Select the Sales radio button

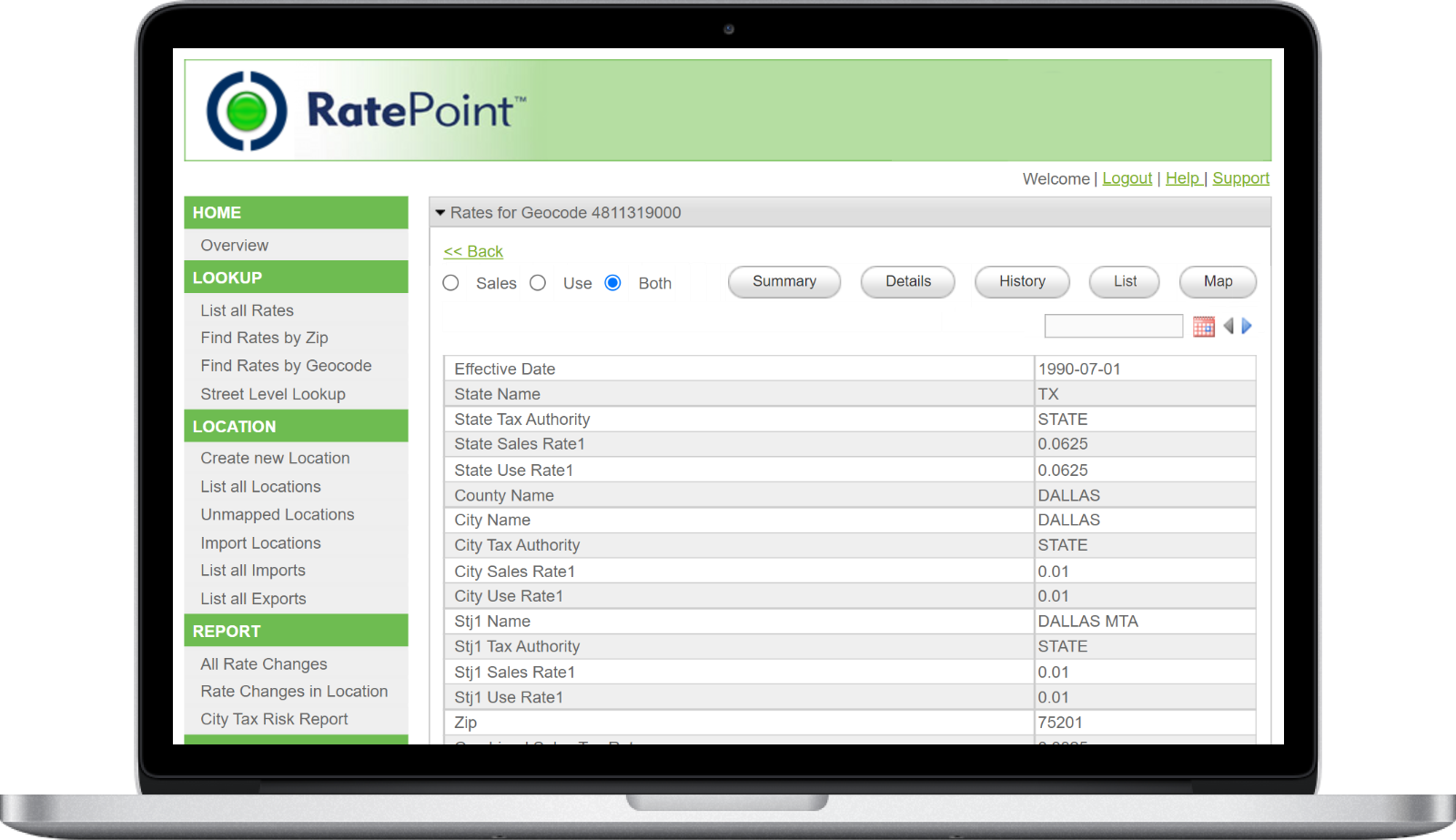tap(450, 283)
